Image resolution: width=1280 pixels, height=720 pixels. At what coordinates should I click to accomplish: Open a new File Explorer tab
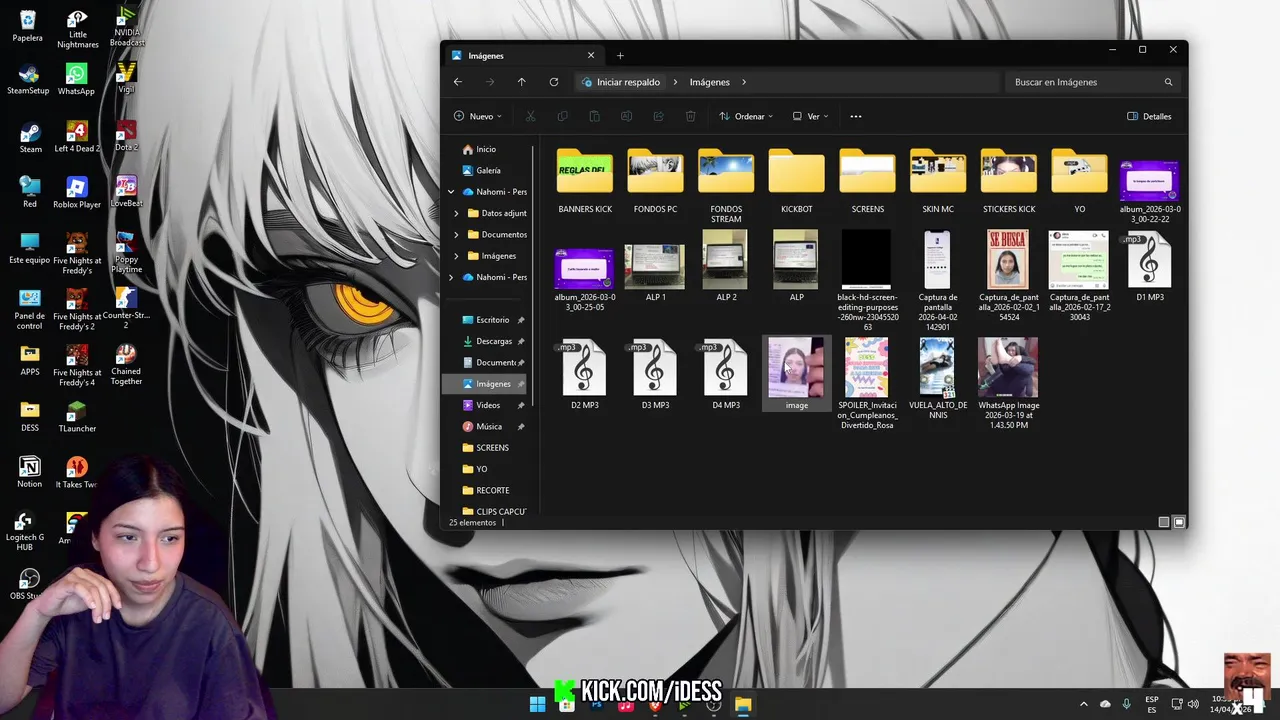tap(620, 56)
